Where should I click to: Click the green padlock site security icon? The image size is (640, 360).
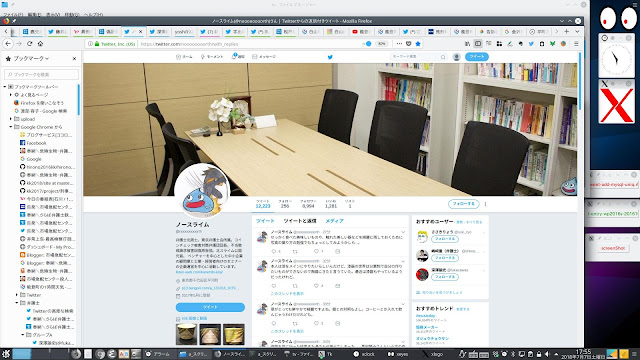click(97, 44)
